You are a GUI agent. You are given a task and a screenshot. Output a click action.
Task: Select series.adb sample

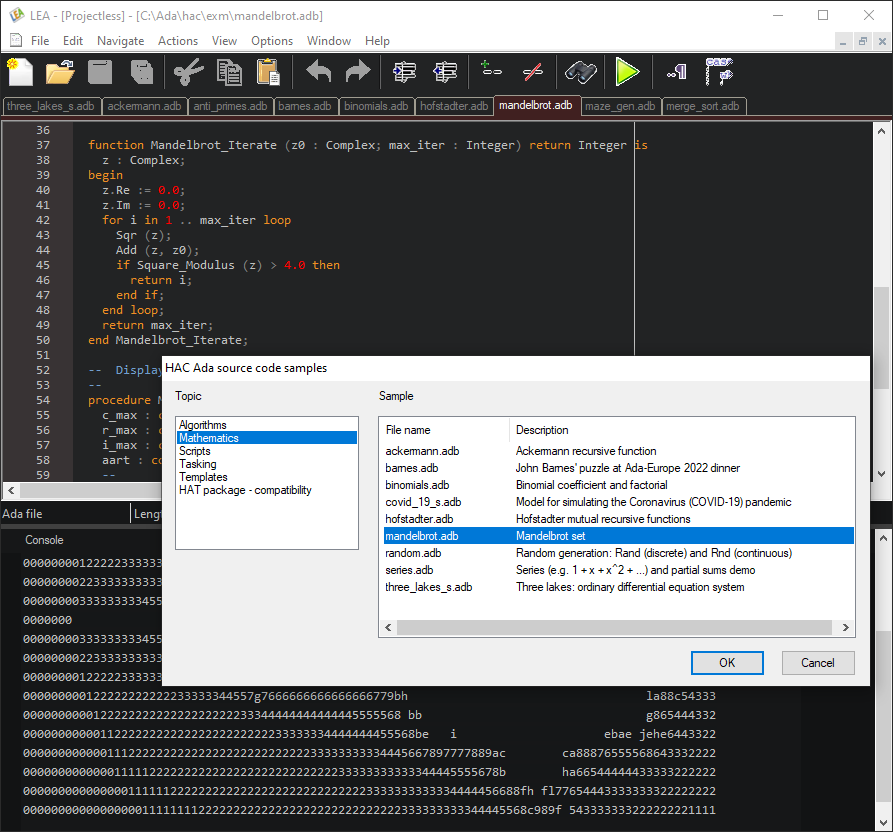tap(618, 571)
